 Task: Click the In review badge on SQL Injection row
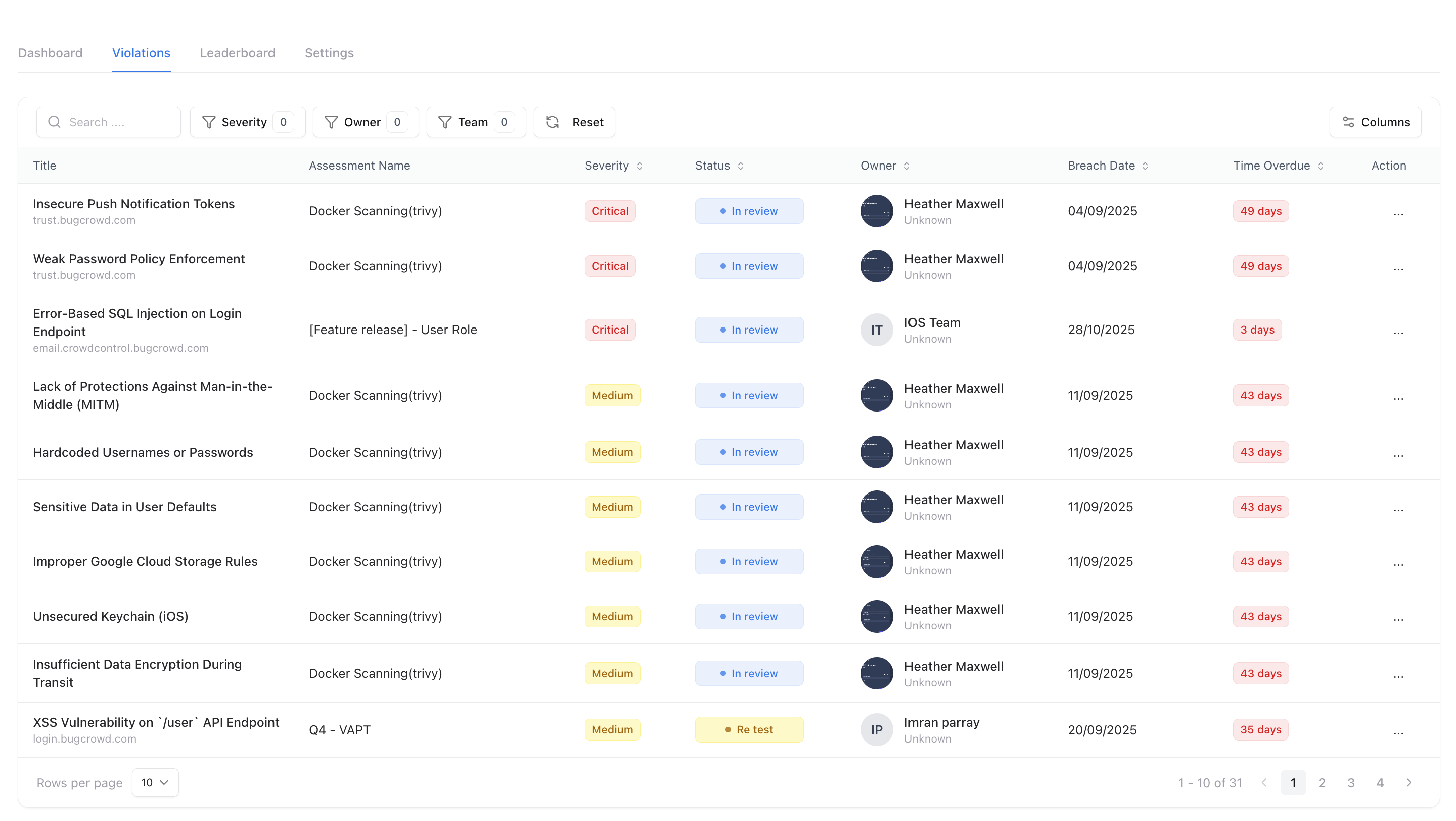[x=749, y=330]
